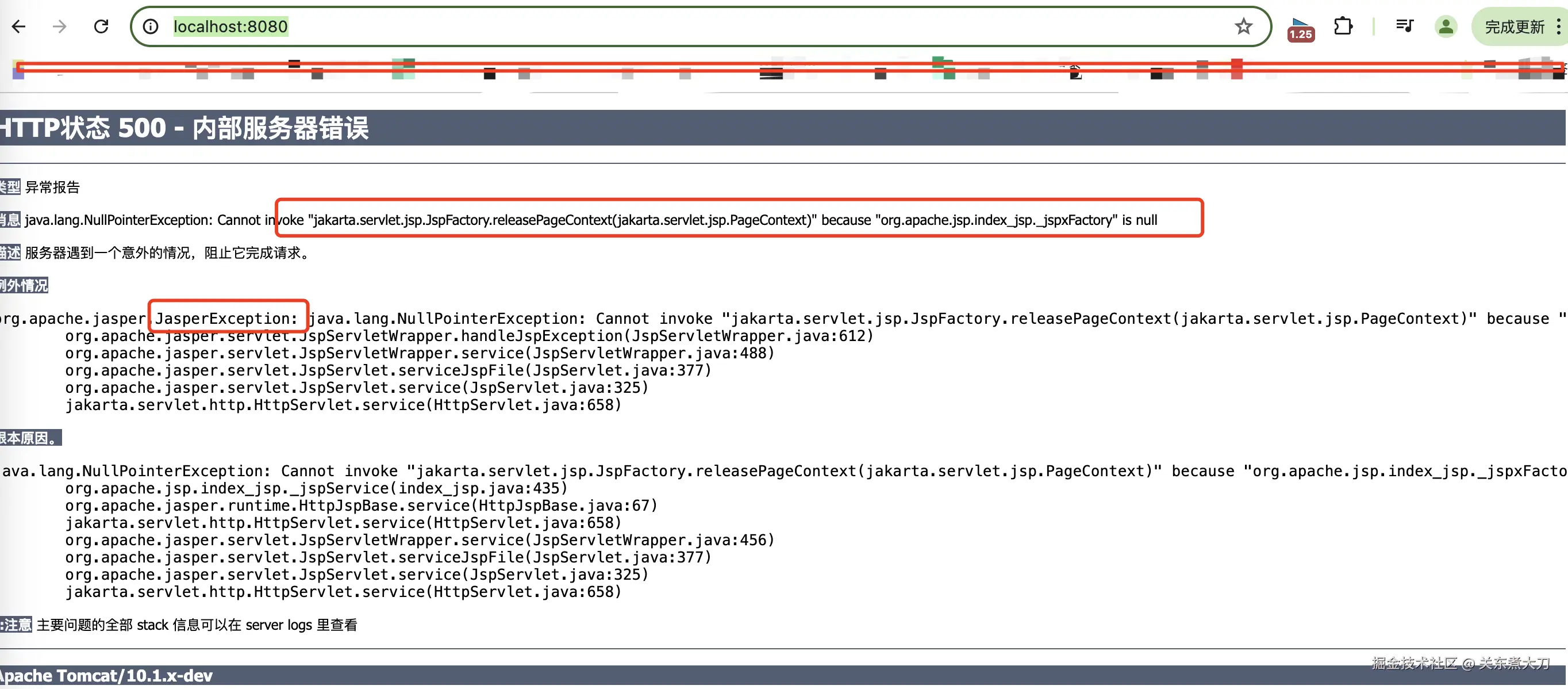The width and height of the screenshot is (1568, 689).
Task: Go back to the previous page
Action: 20,26
